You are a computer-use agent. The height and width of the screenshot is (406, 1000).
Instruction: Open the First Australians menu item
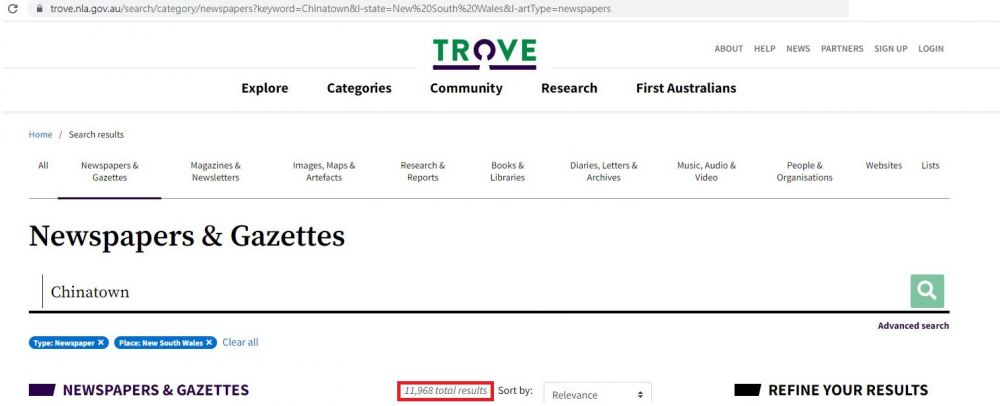pyautogui.click(x=685, y=88)
